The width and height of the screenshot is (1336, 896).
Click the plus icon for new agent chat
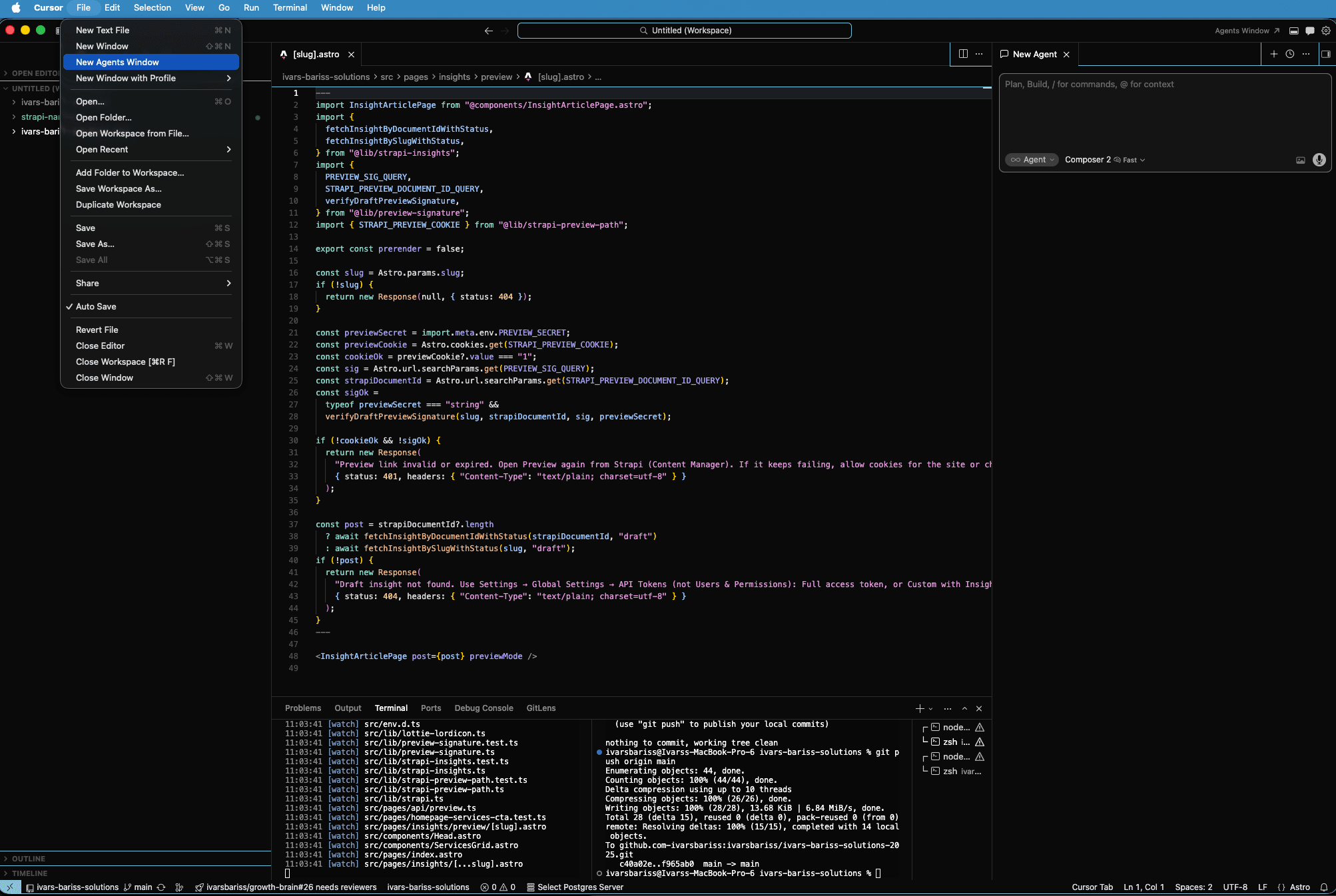point(1274,55)
